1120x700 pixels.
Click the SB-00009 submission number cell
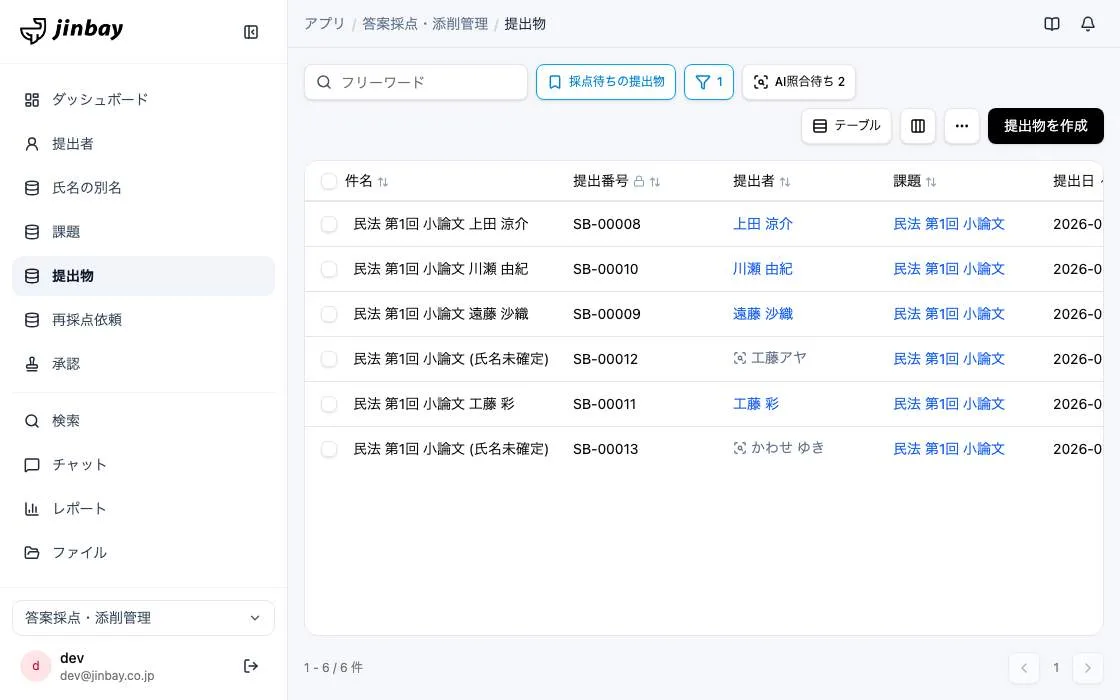point(606,314)
